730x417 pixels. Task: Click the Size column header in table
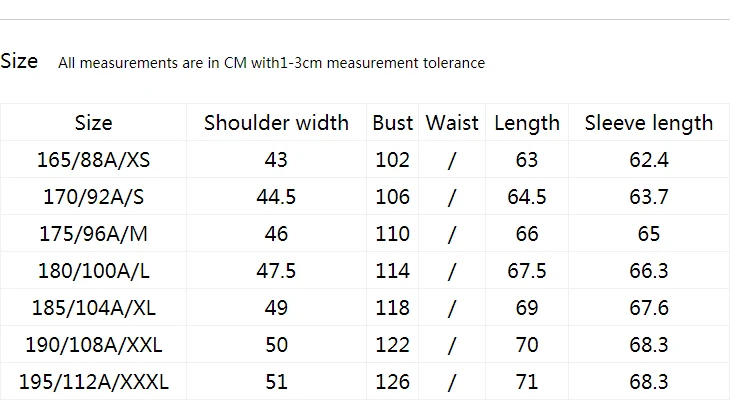(x=94, y=123)
